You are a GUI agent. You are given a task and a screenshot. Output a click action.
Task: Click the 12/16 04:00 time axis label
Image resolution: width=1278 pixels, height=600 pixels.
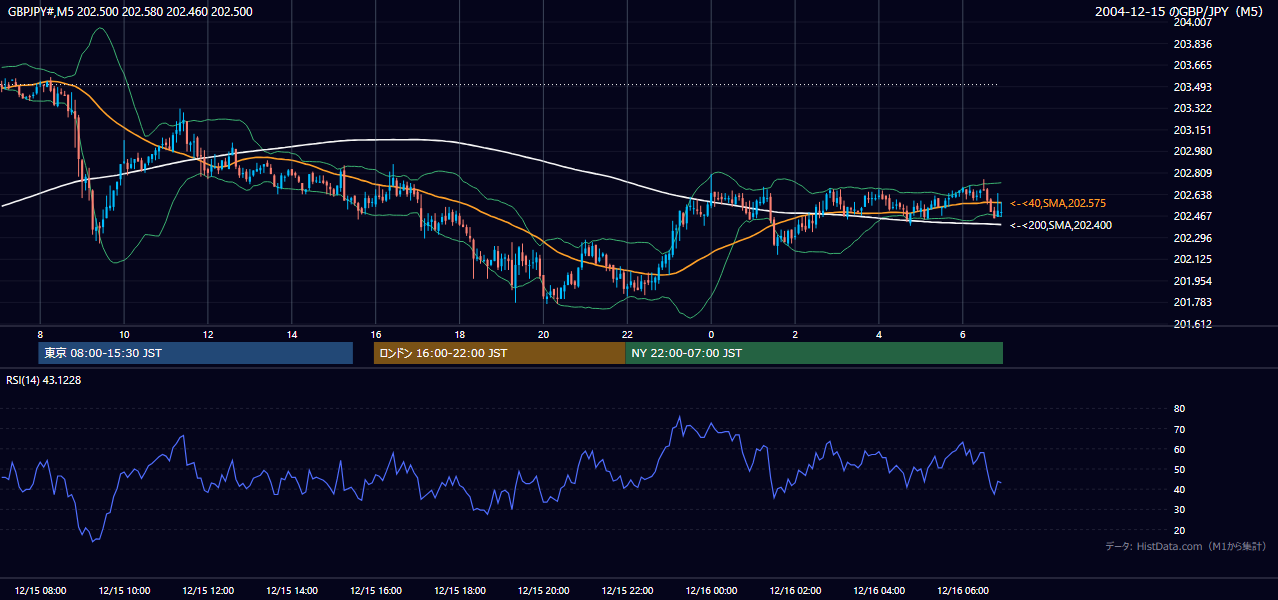click(880, 590)
